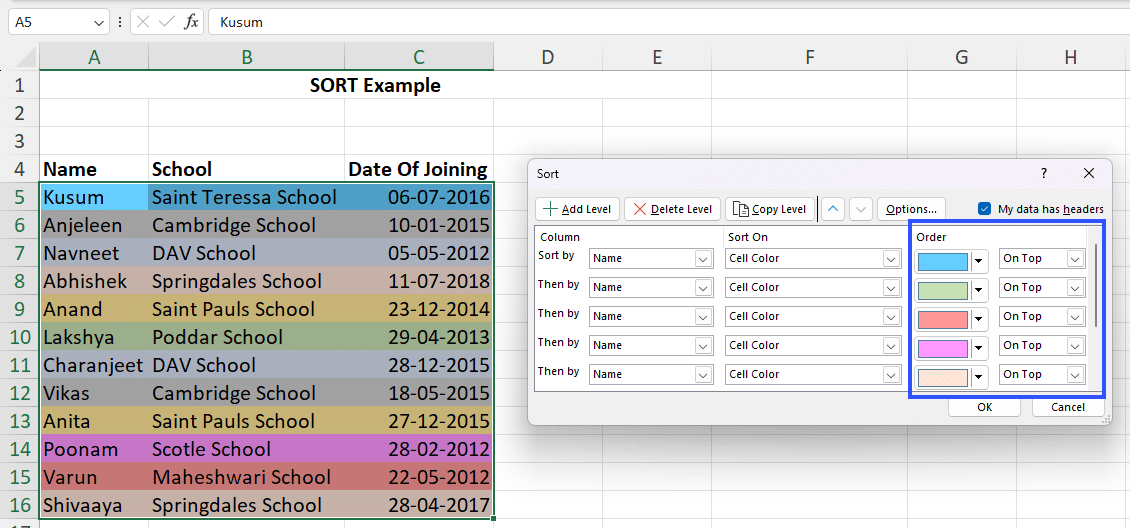Select row 16 header
The image size is (1130, 528).
19,505
